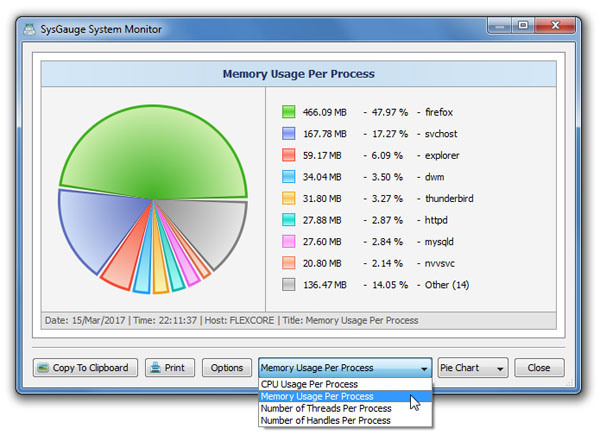Screen dimensions: 600x435
Task: Click the thunderbird process label
Action: (449, 199)
